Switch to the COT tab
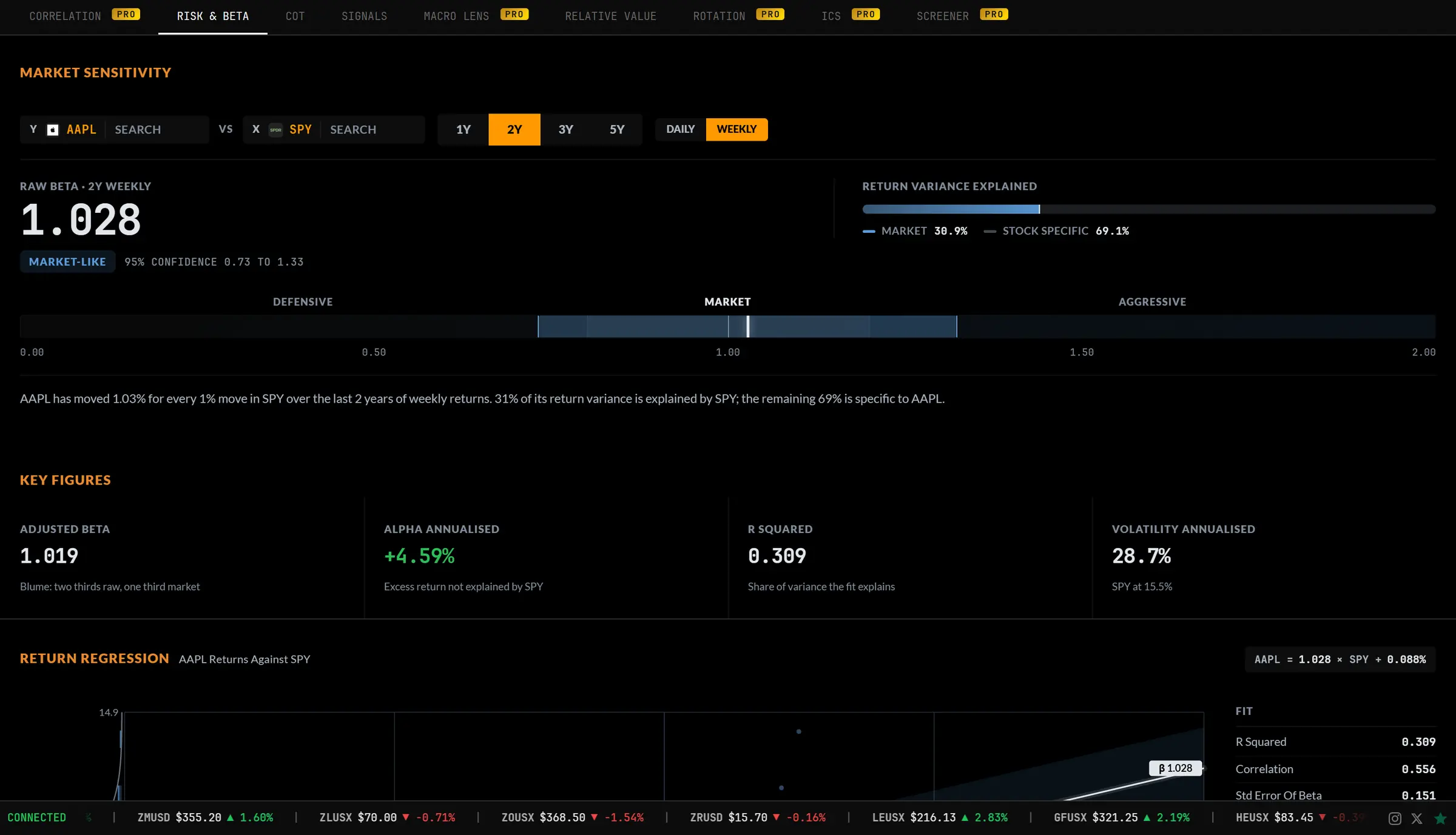 tap(295, 16)
